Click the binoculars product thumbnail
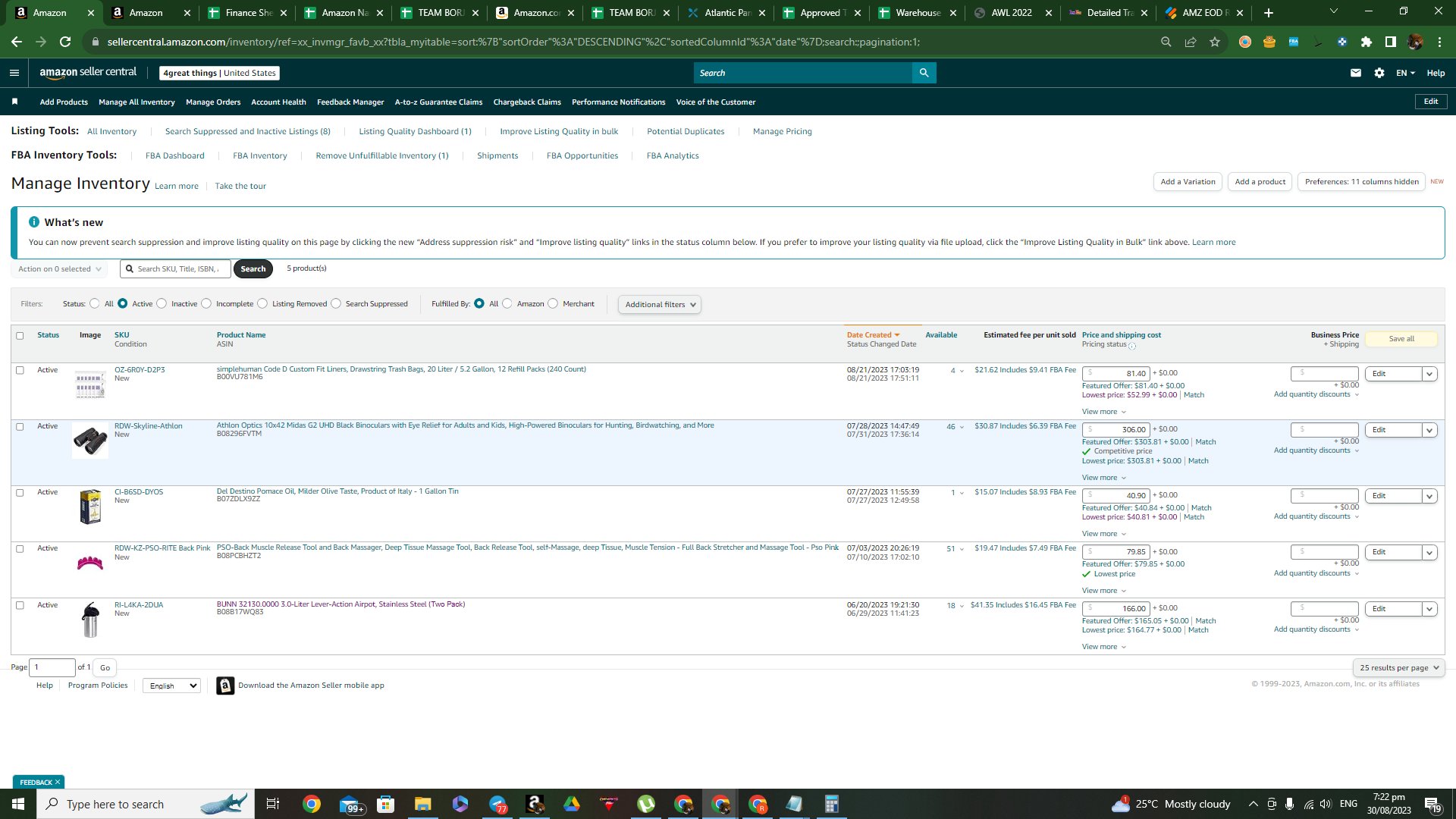 coord(90,441)
